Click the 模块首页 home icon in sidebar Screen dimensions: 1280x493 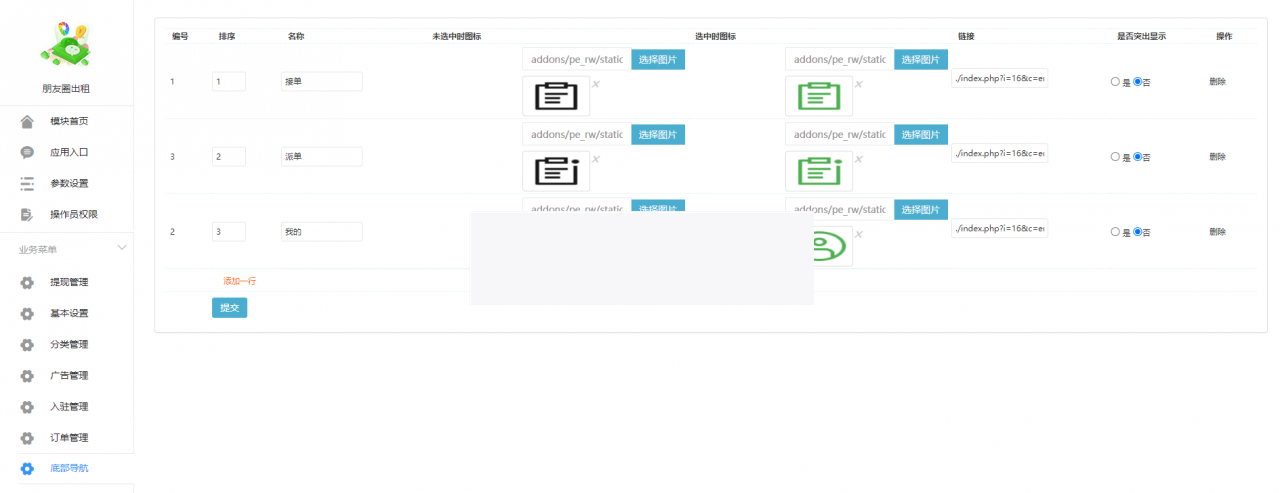27,121
